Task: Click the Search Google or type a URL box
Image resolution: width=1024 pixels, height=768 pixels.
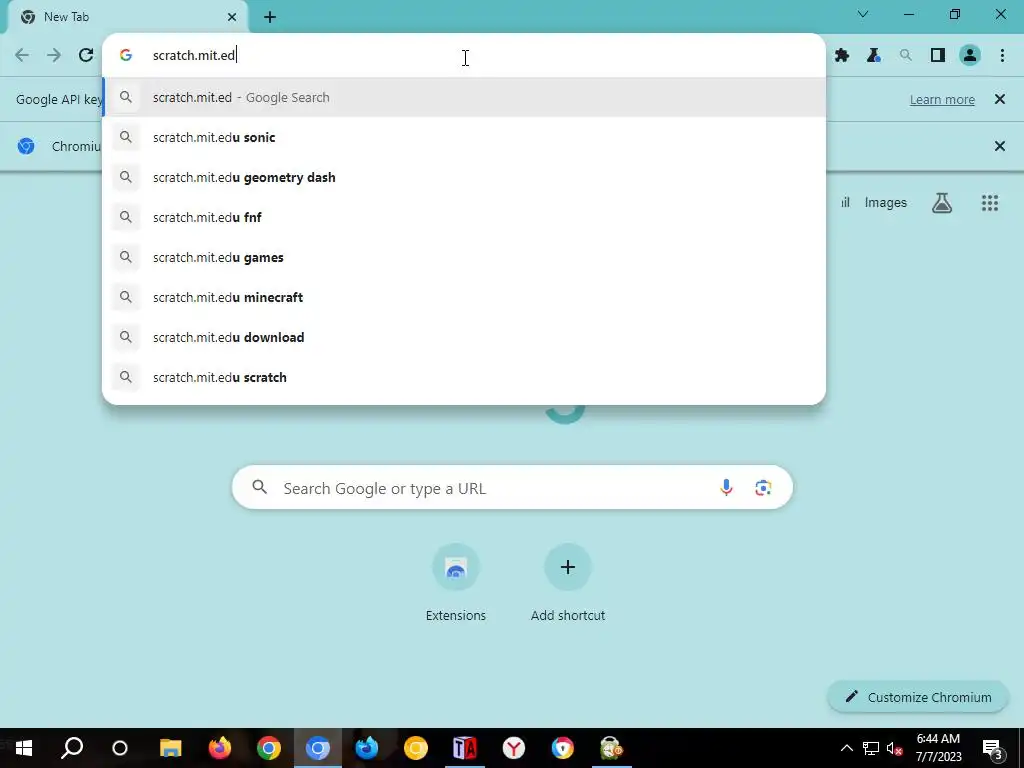Action: (512, 488)
